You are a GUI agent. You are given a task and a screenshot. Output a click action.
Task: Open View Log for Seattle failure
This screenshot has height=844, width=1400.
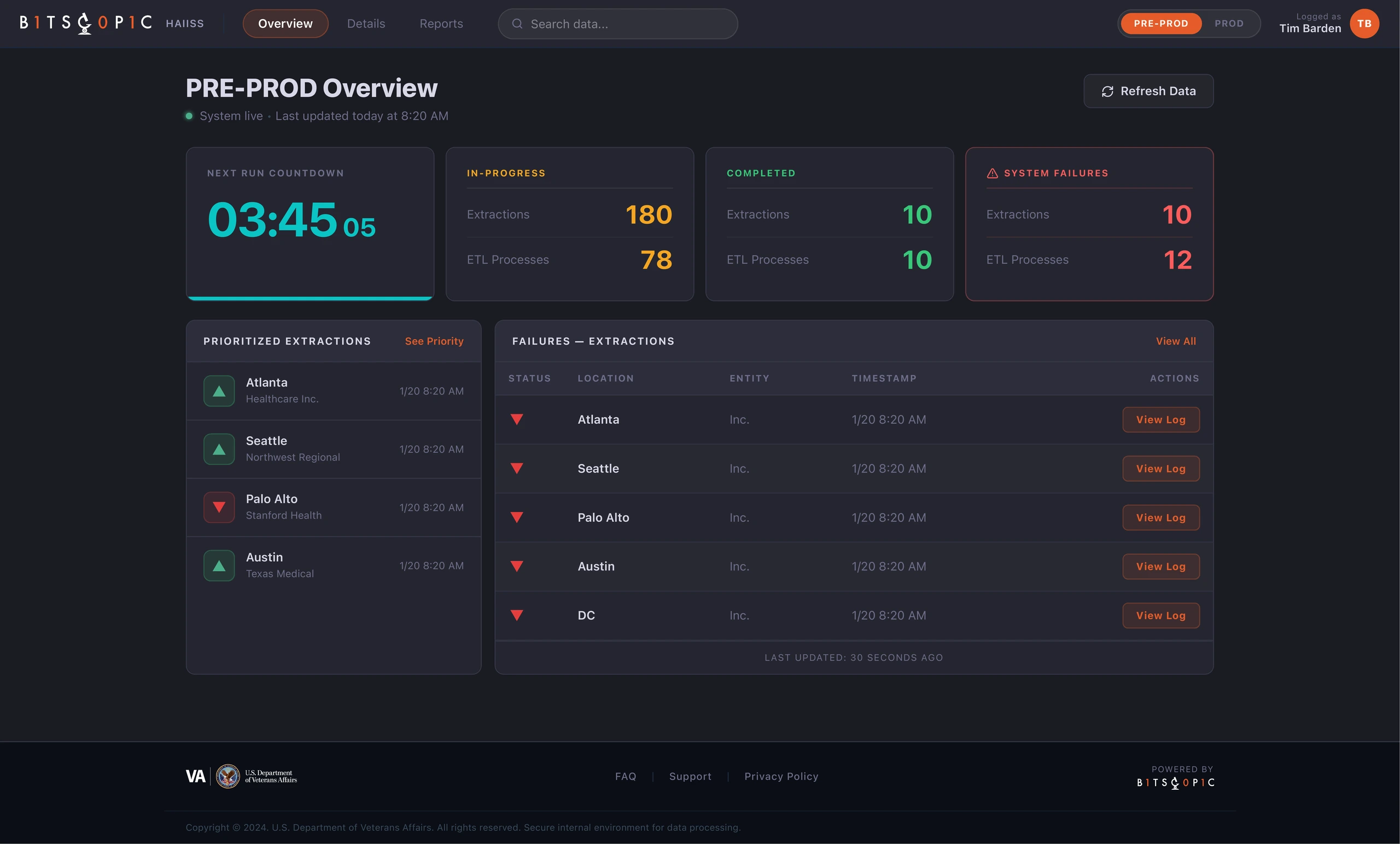pyautogui.click(x=1161, y=468)
